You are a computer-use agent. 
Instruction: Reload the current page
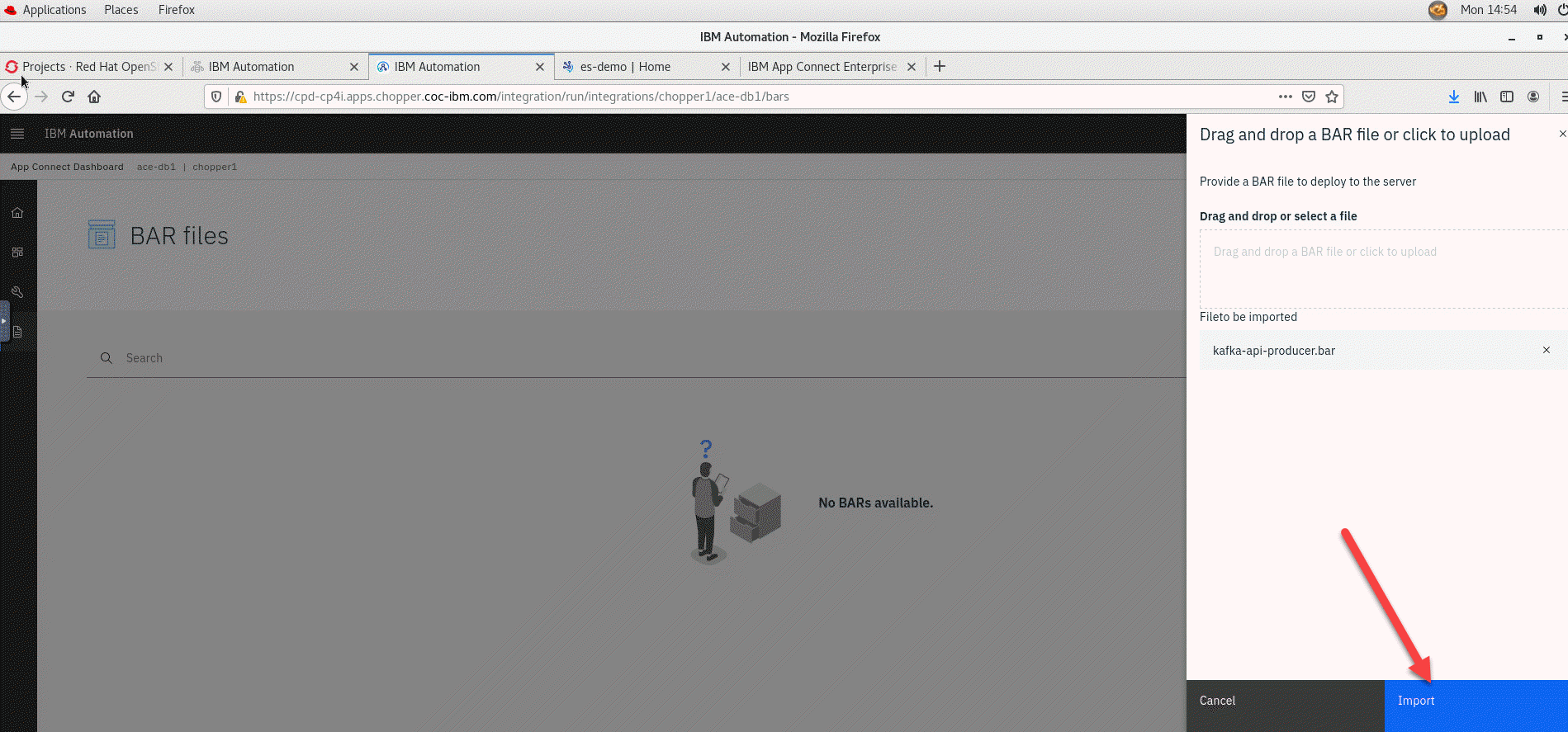point(68,97)
